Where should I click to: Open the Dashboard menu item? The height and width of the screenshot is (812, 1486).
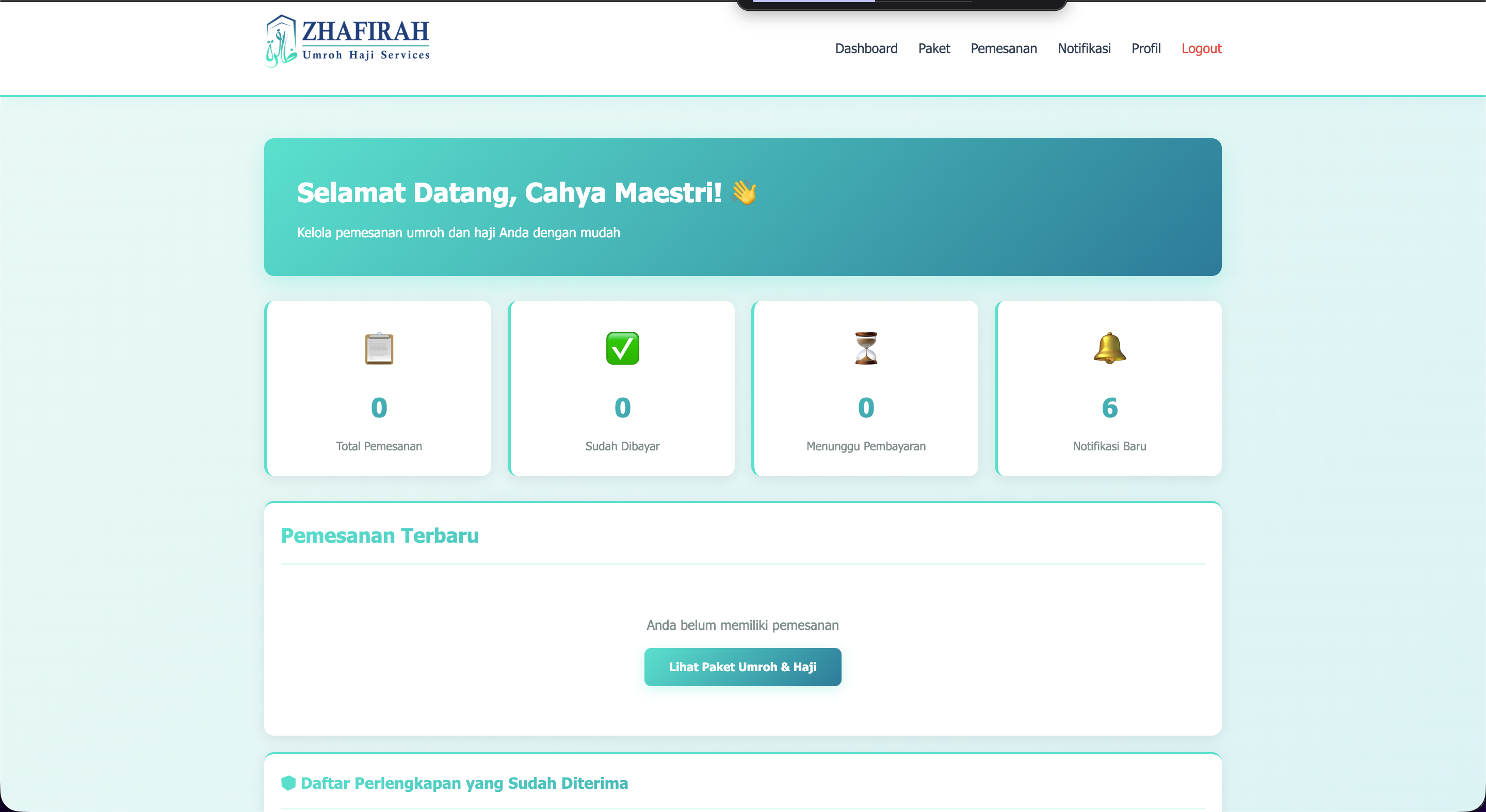[866, 48]
